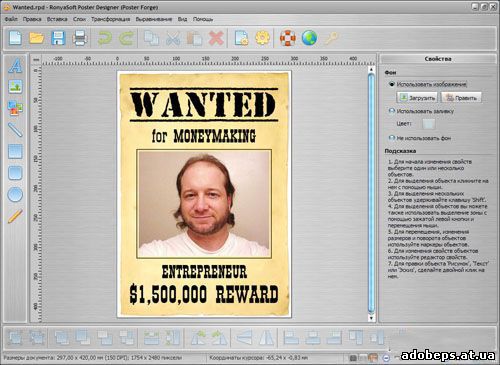Screen dimensions: 500x365
Task: Click the Print icon in toolbar
Action: tap(80, 38)
